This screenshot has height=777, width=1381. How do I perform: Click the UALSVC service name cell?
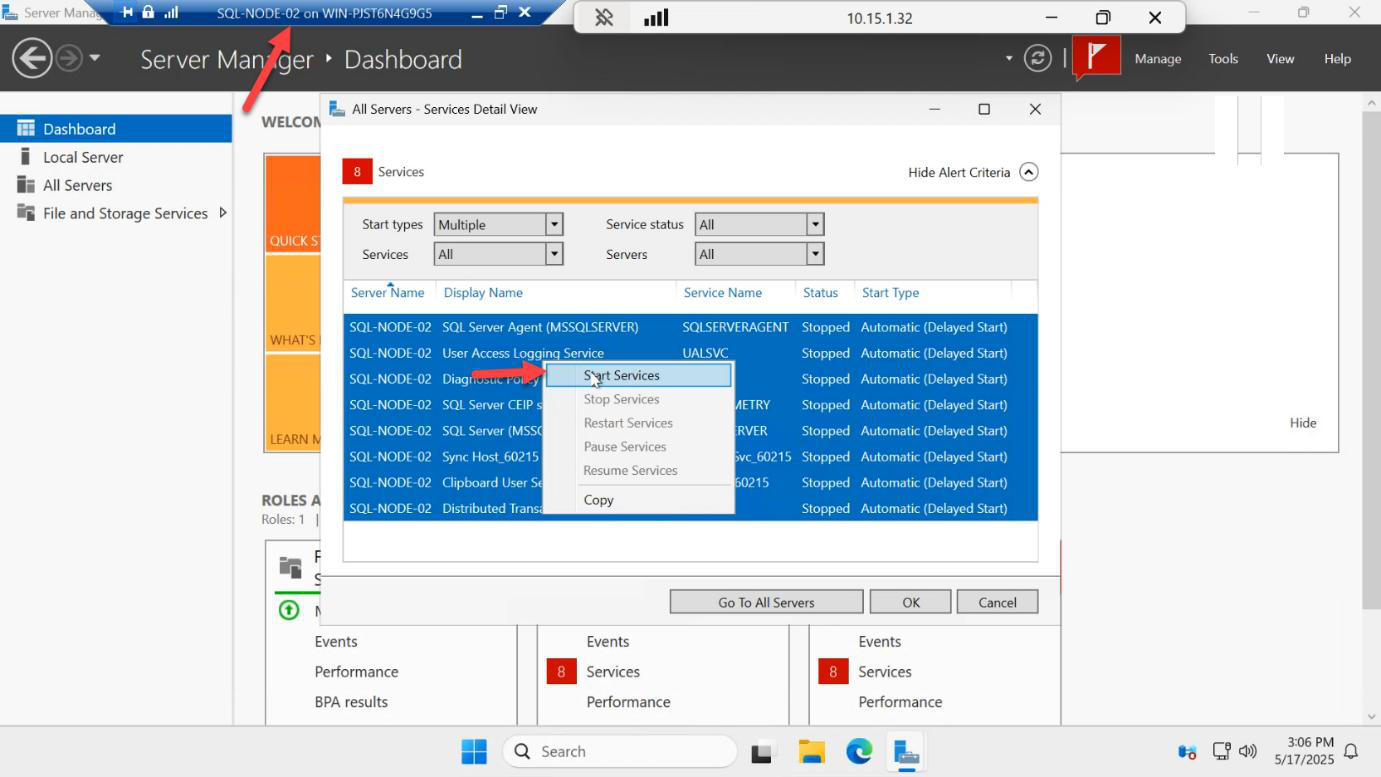[x=705, y=353]
